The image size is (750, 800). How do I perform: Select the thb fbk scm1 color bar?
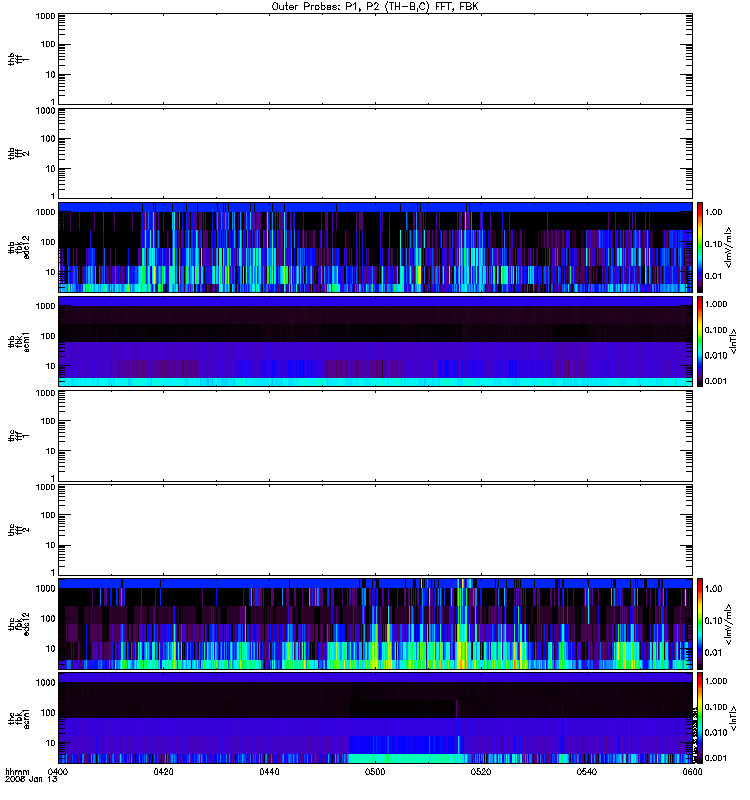click(x=700, y=341)
